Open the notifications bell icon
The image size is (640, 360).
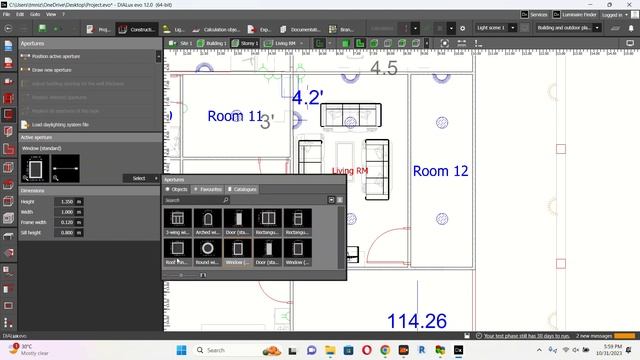(x=631, y=28)
